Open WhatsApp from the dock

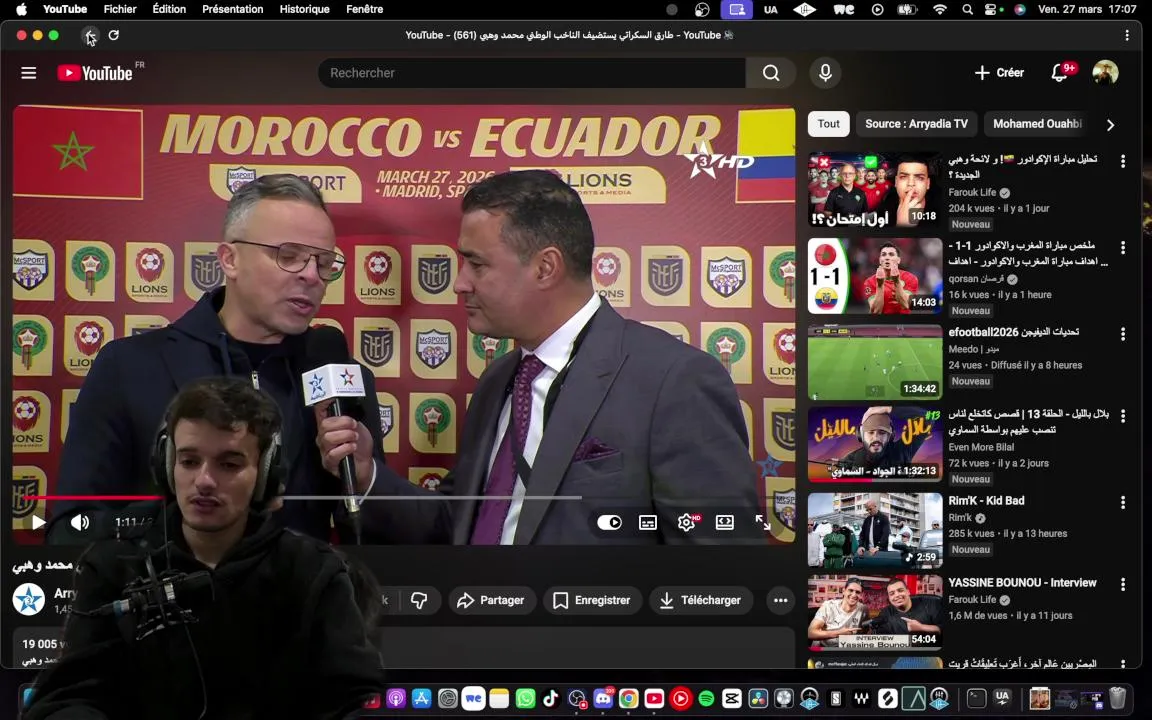525,698
